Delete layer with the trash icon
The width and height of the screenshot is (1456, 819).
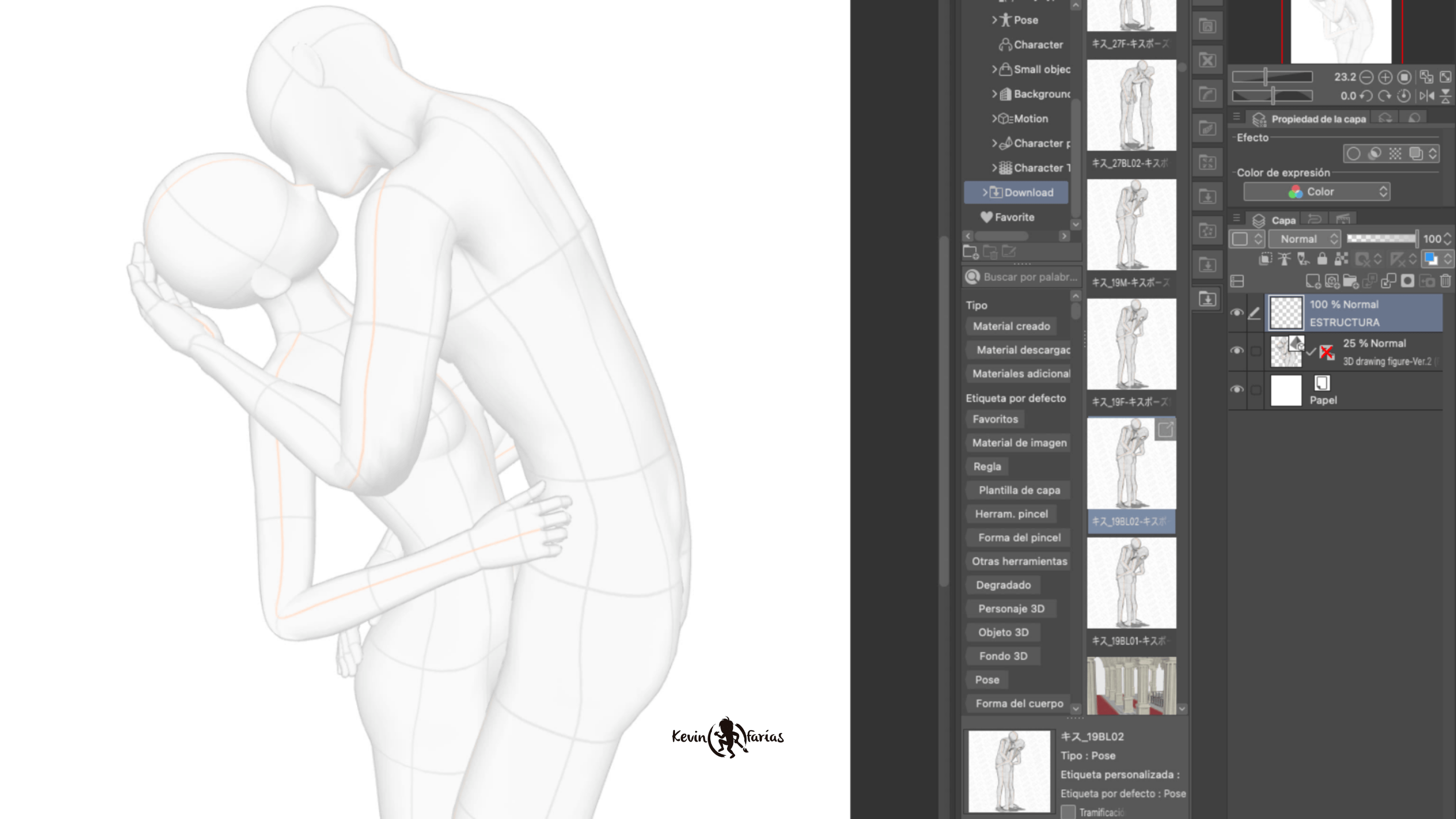pyautogui.click(x=1445, y=281)
